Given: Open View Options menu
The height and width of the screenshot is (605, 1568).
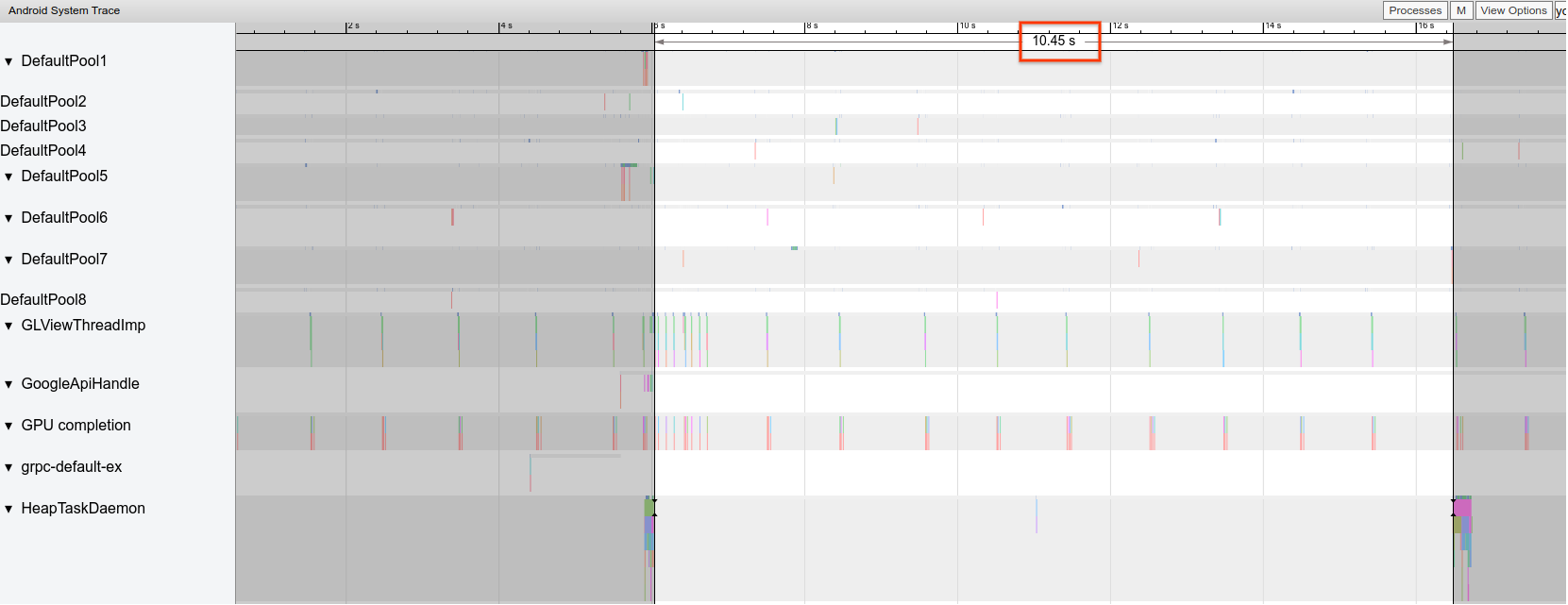Looking at the screenshot, I should 1513,10.
